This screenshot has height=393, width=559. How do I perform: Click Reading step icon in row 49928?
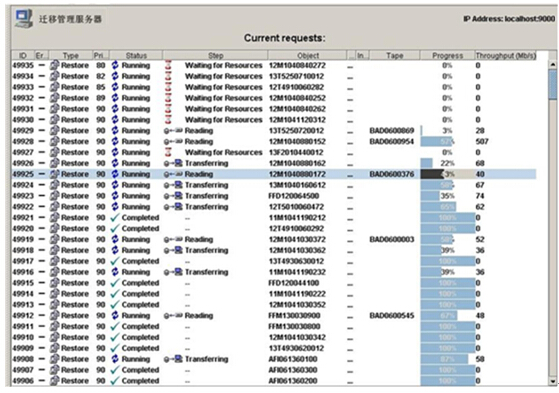[173, 142]
